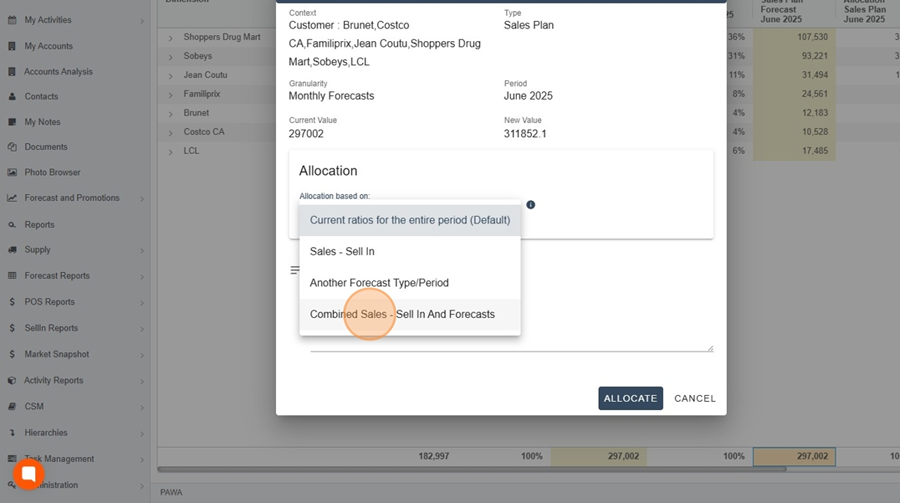This screenshot has height=503, width=900.
Task: Click the 93,221 forecast cell
Action: [794, 56]
